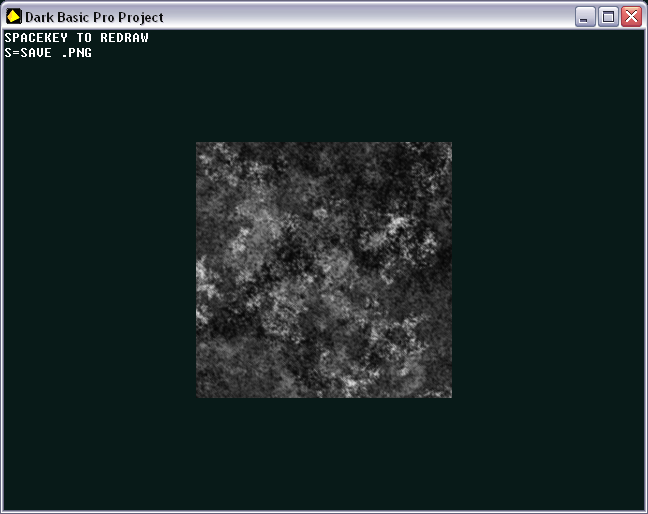This screenshot has width=648, height=514.
Task: Click the 'Dark Basic Pro Project' title text
Action: 94,17
